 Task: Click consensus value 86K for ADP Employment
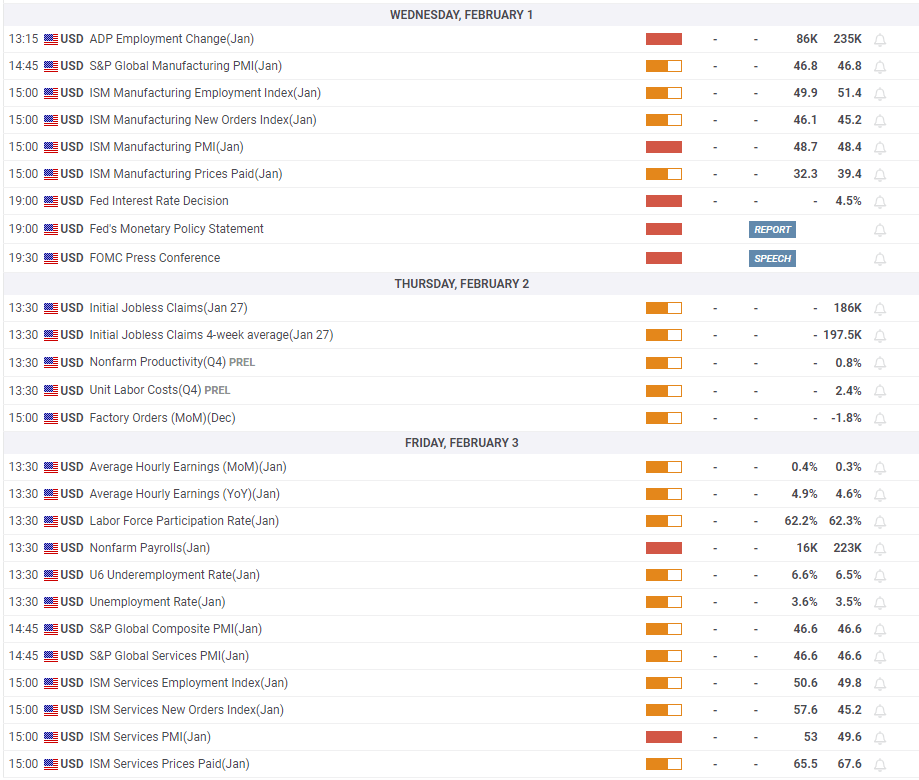[x=806, y=39]
